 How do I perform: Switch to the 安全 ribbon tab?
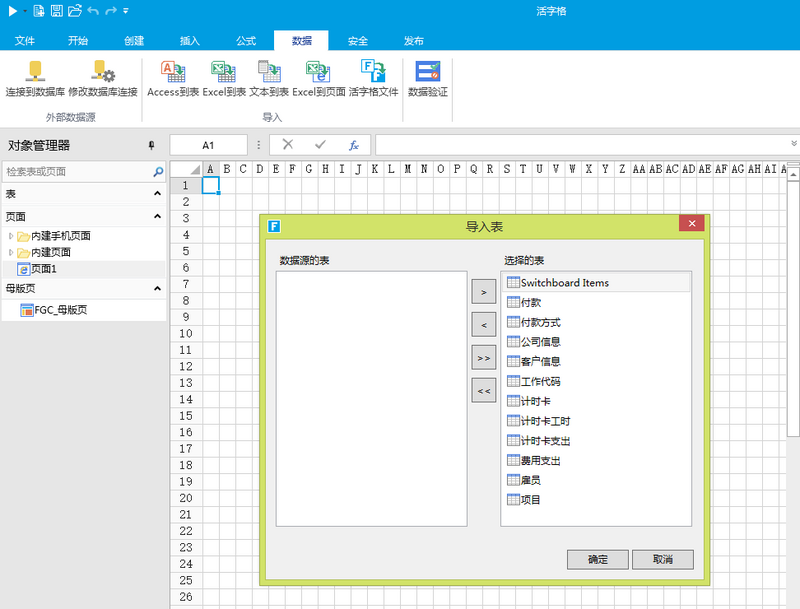point(357,41)
